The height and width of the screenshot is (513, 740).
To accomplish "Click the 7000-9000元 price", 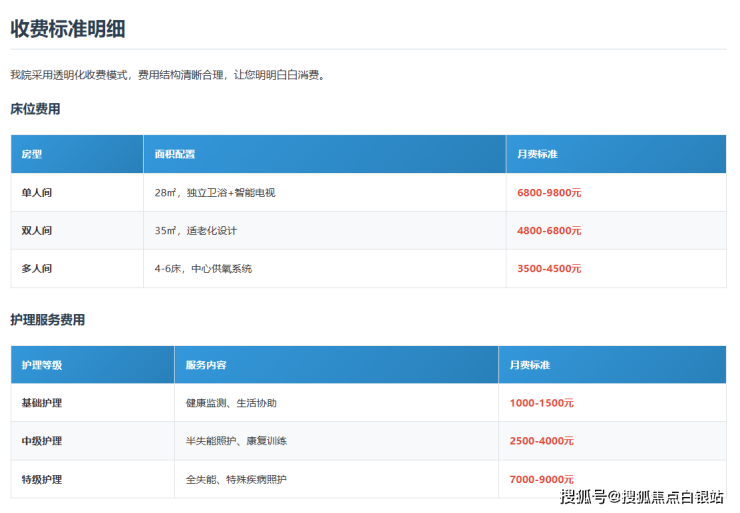I will coord(541,480).
